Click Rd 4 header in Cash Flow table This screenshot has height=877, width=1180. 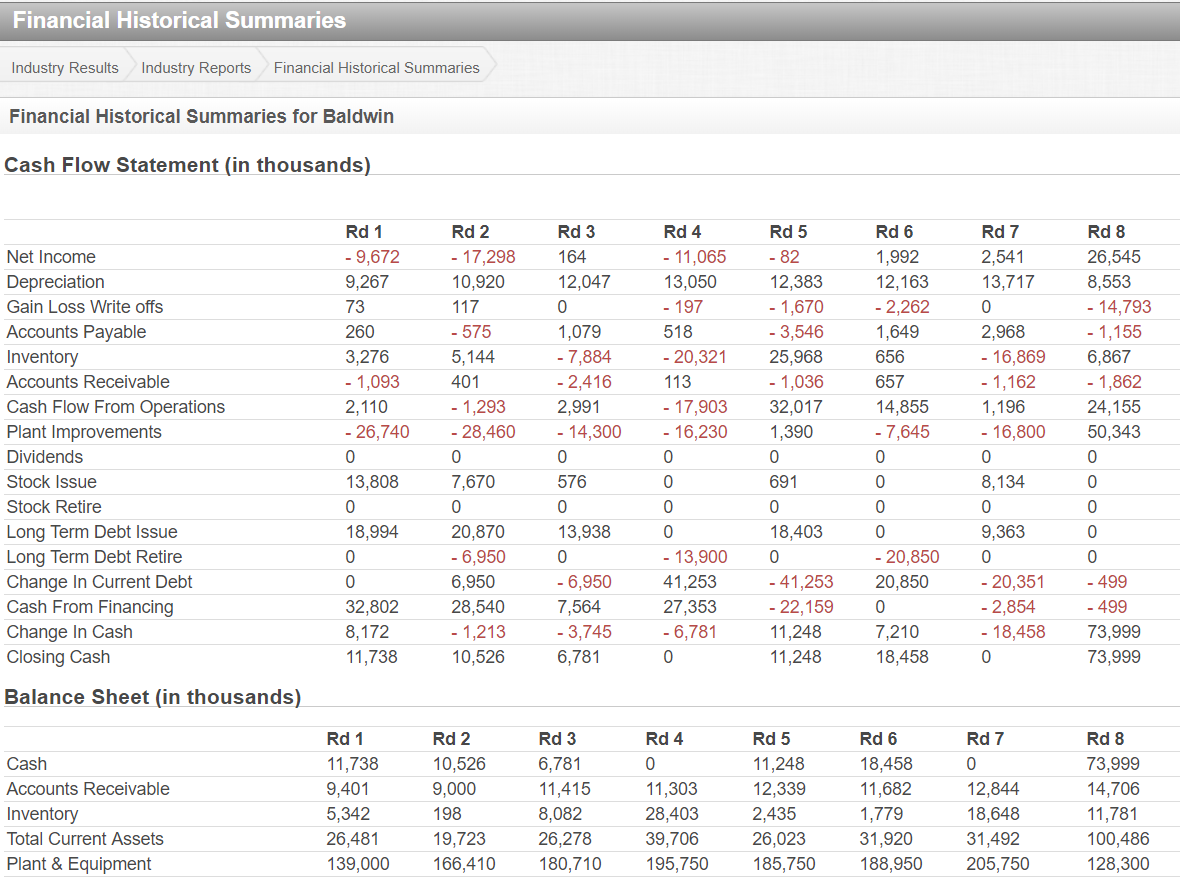682,232
